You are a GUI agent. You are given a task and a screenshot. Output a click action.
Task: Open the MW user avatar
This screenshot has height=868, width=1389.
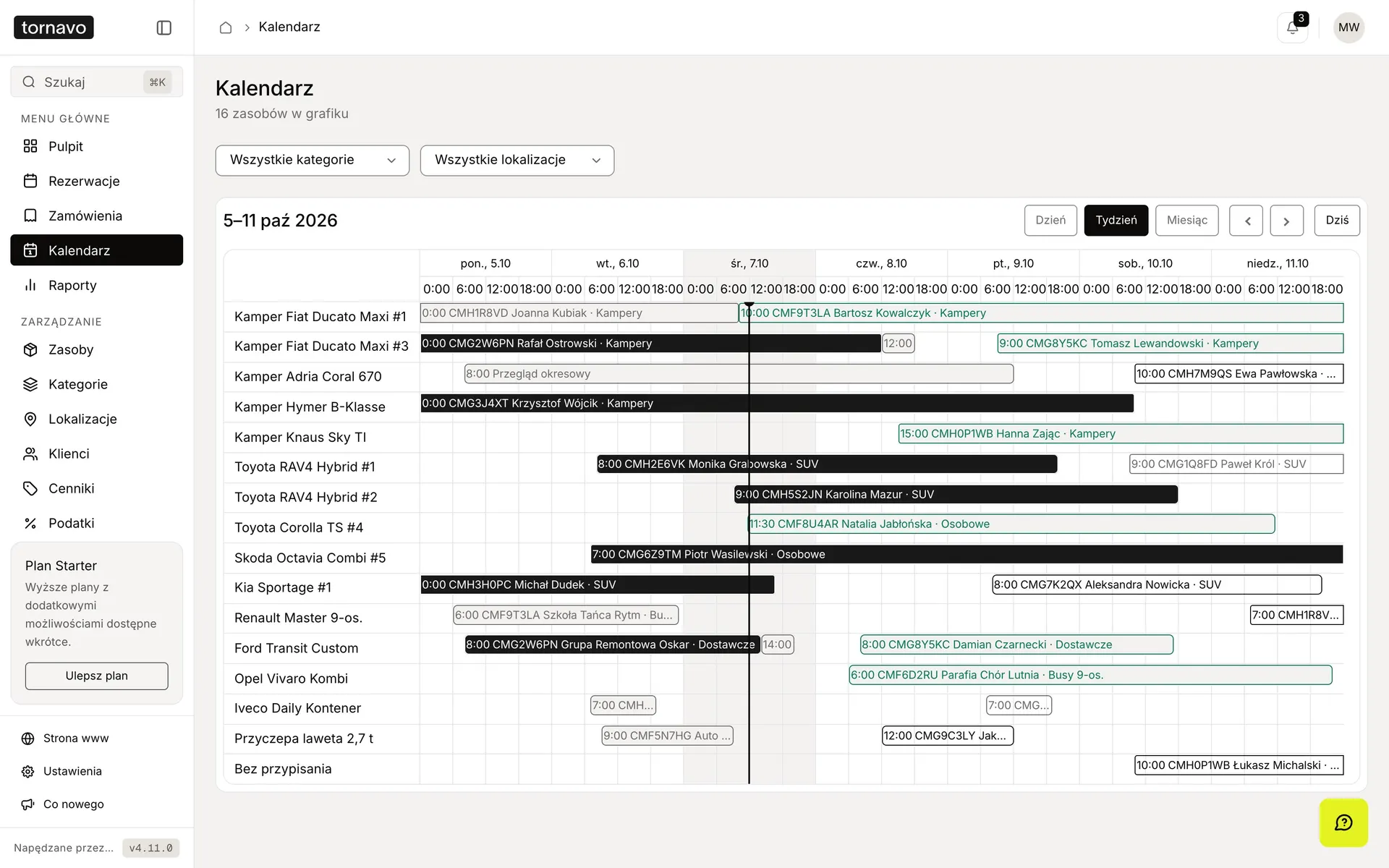(x=1348, y=27)
